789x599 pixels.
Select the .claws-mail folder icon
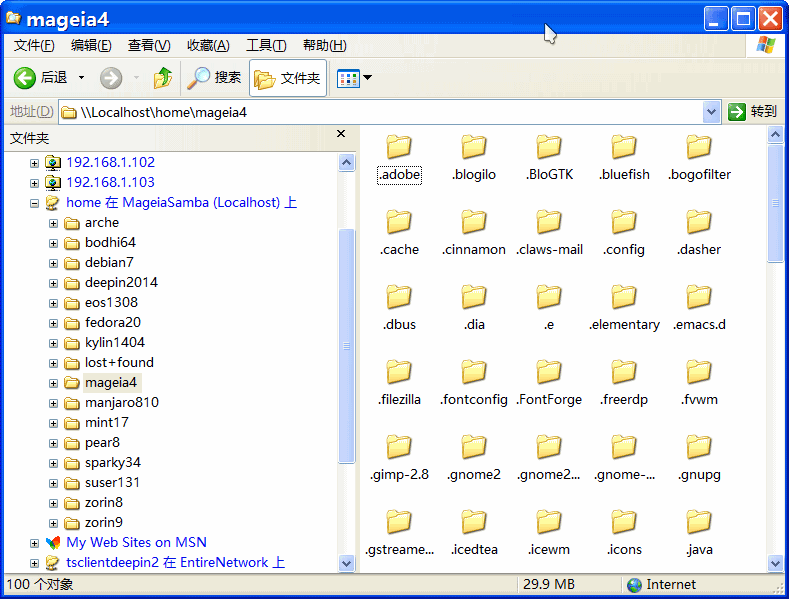(x=548, y=221)
